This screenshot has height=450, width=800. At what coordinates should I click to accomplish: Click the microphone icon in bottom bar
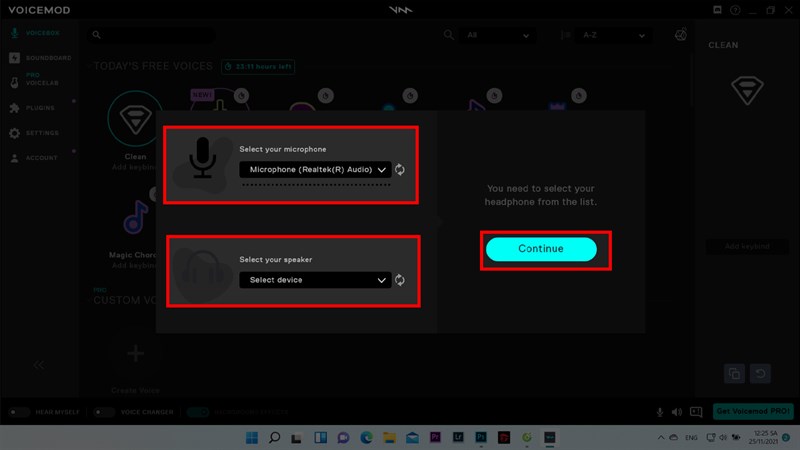[660, 412]
